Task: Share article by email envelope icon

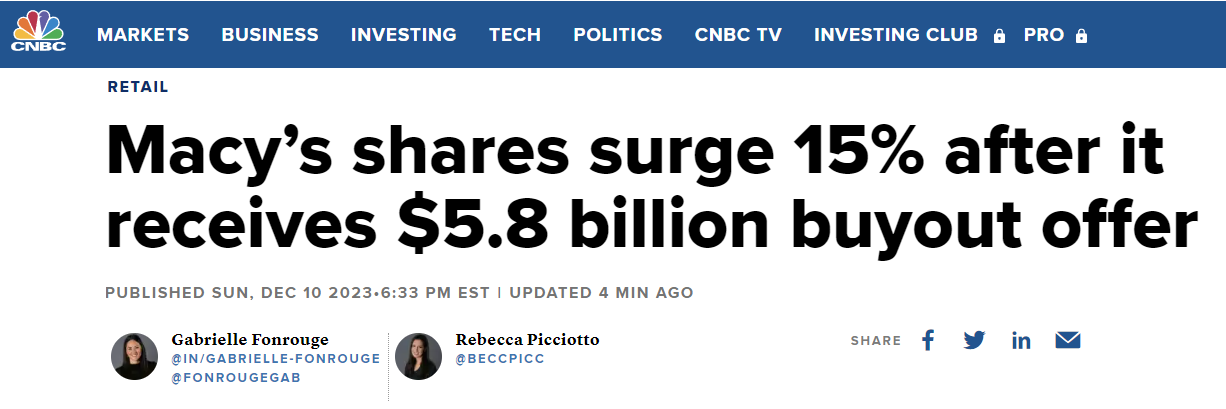Action: 1068,340
